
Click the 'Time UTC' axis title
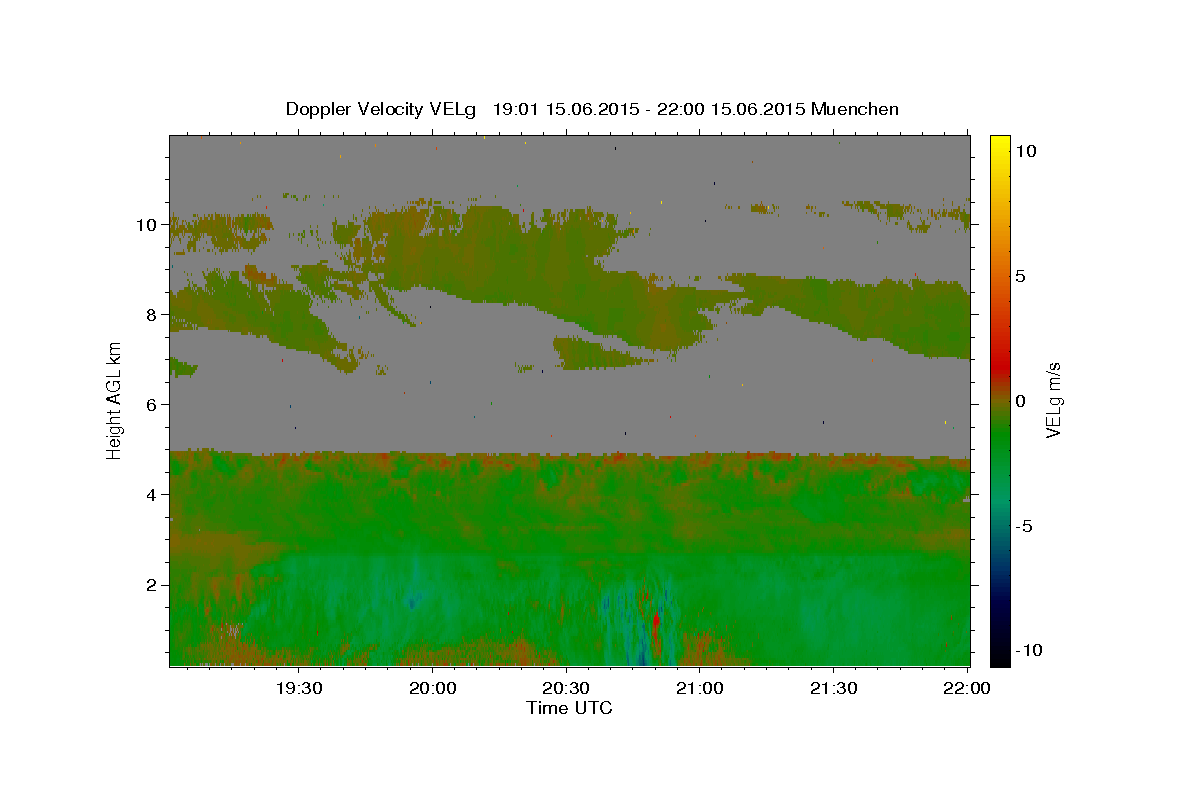click(x=569, y=708)
